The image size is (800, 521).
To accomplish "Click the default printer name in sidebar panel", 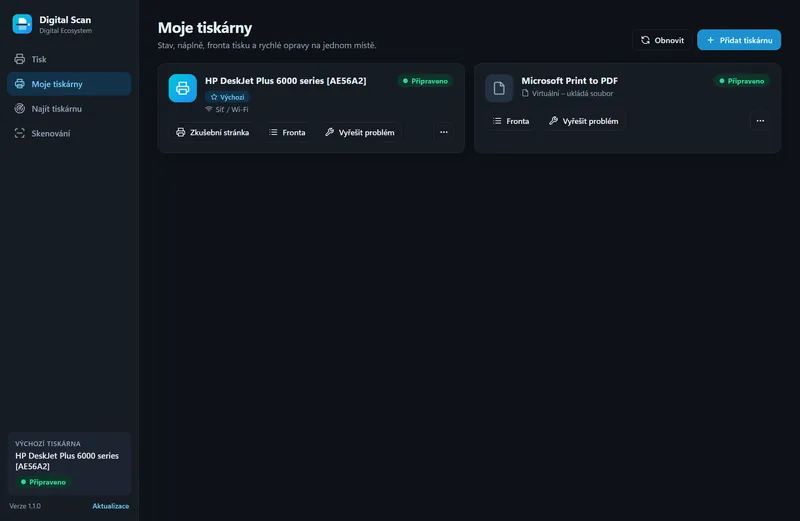I will pyautogui.click(x=67, y=461).
